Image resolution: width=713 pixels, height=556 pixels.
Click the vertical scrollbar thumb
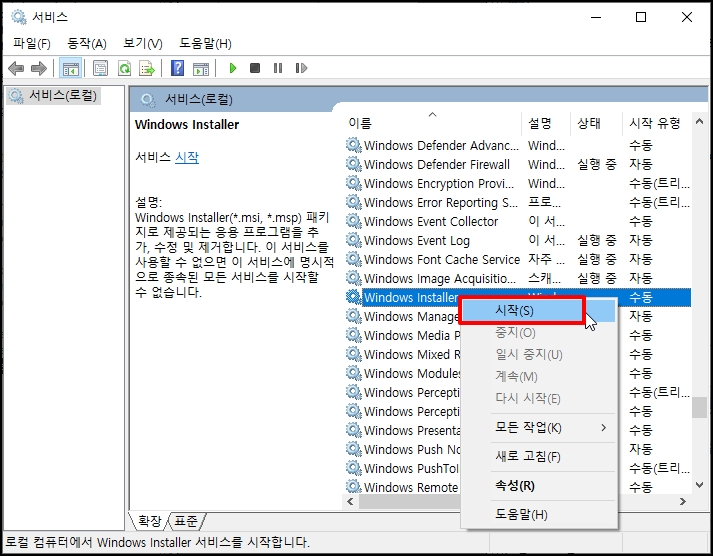click(x=699, y=407)
